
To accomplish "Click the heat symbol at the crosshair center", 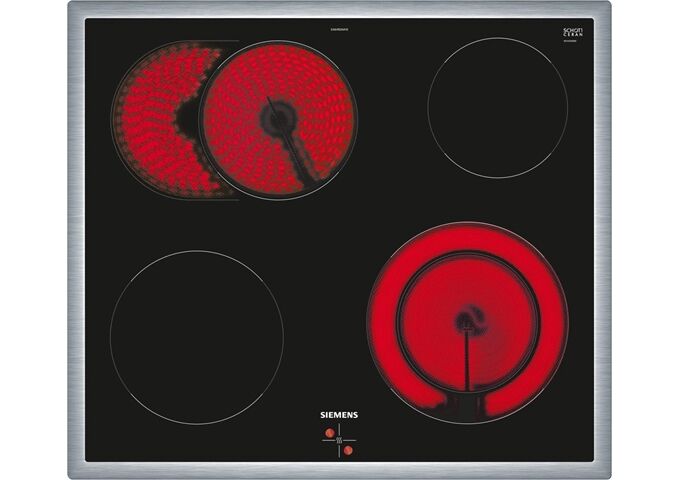I will pyautogui.click(x=339, y=440).
